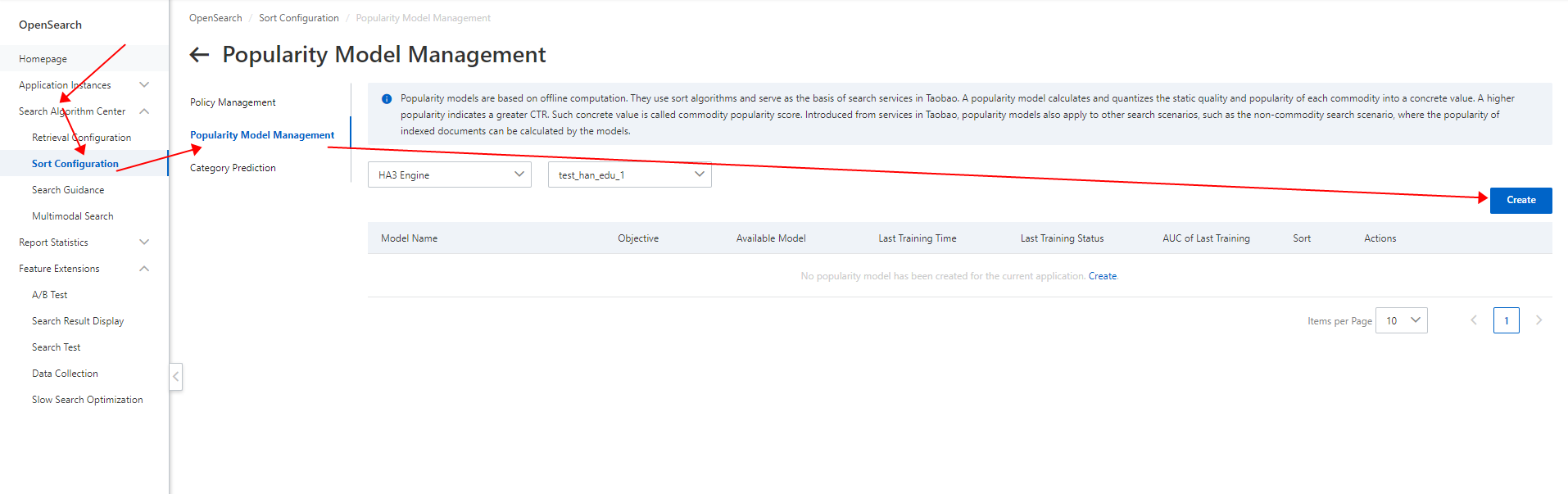The image size is (1568, 494).
Task: Expand Application Instances menu chevron
Action: pyautogui.click(x=144, y=85)
